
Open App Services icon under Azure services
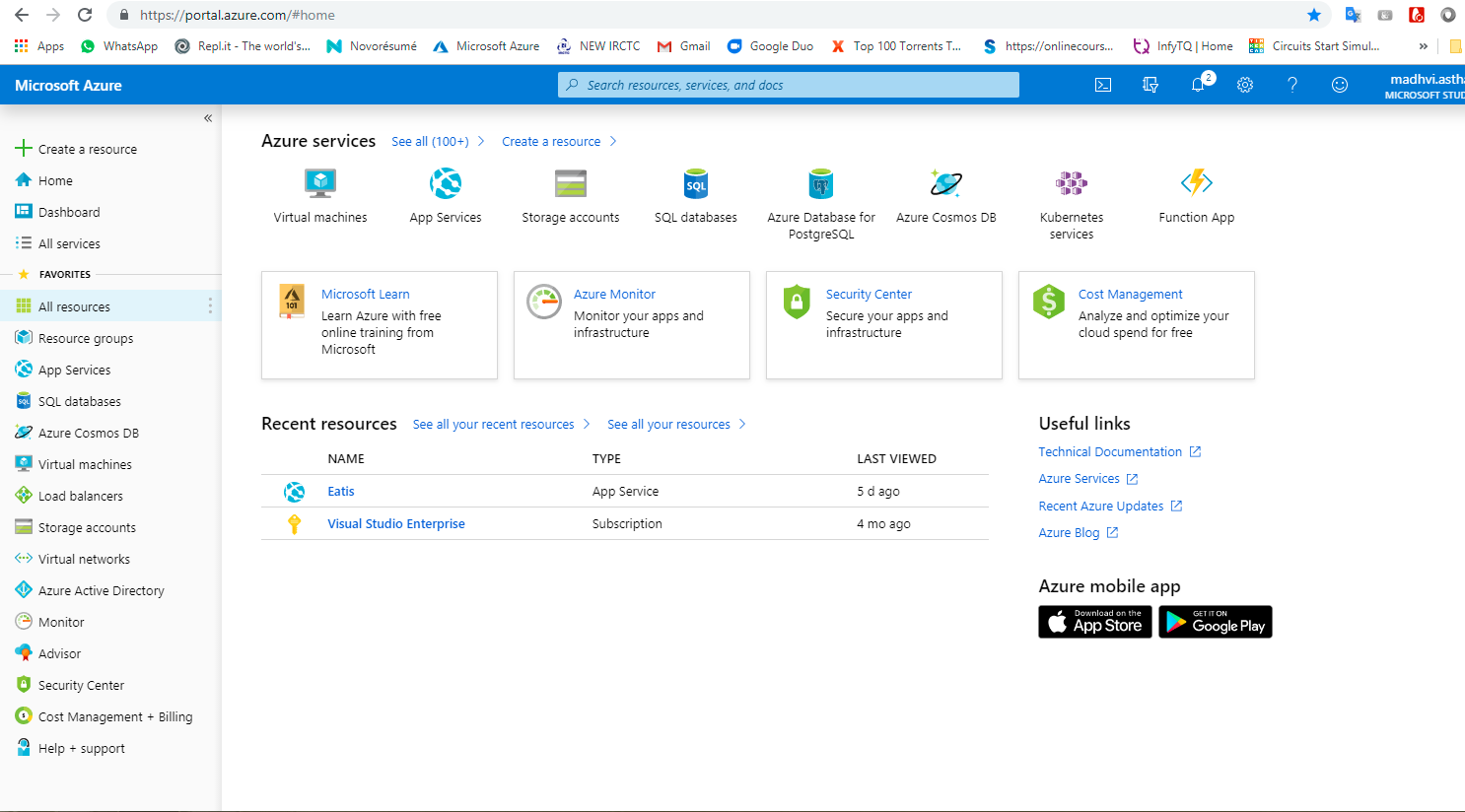446,183
